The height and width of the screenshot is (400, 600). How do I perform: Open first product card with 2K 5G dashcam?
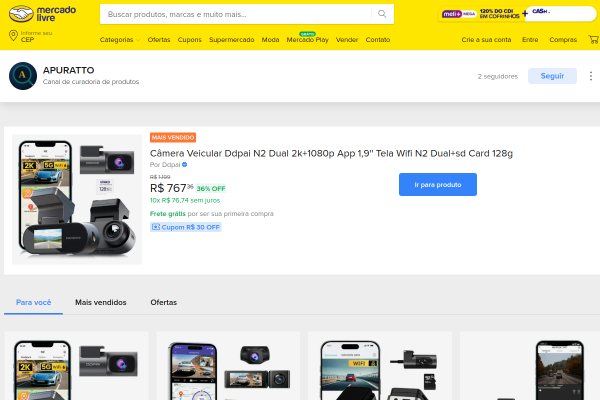click(76, 366)
